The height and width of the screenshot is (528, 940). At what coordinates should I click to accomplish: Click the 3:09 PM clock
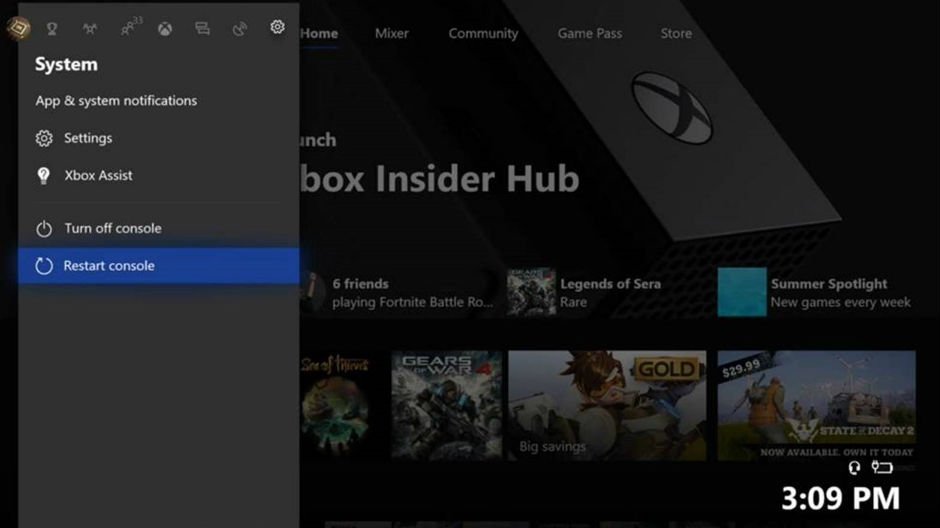[x=840, y=498]
